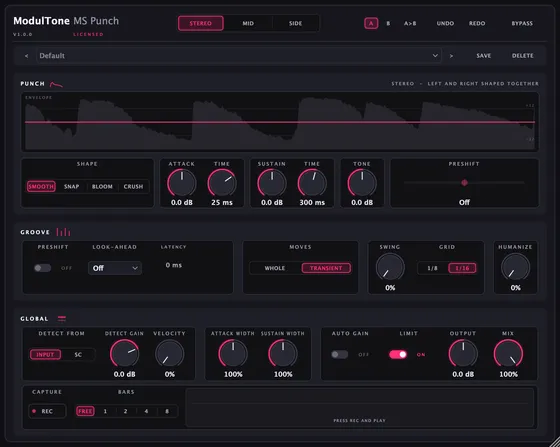
Task: Click the Velocity knob
Action: pyautogui.click(x=170, y=353)
